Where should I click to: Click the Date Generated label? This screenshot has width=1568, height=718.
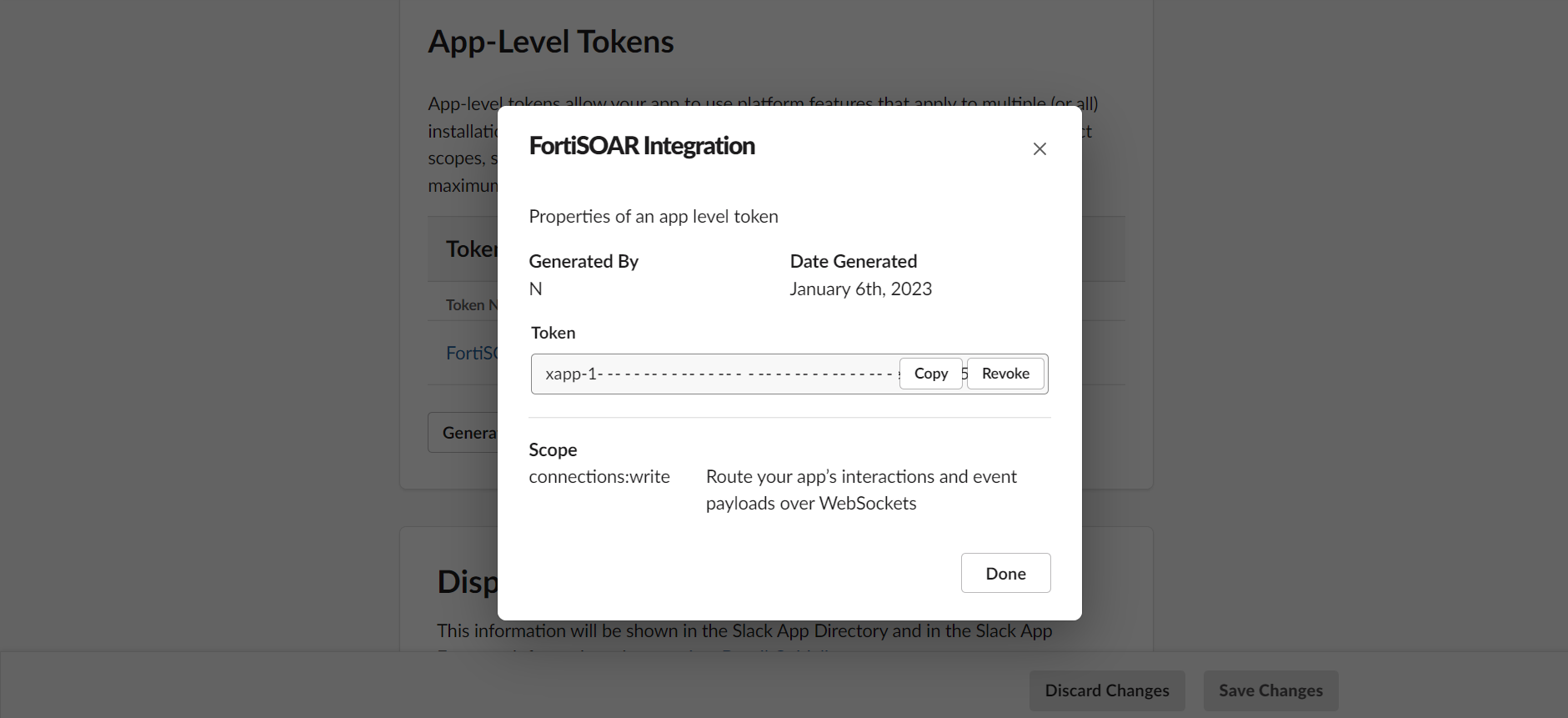click(x=853, y=261)
